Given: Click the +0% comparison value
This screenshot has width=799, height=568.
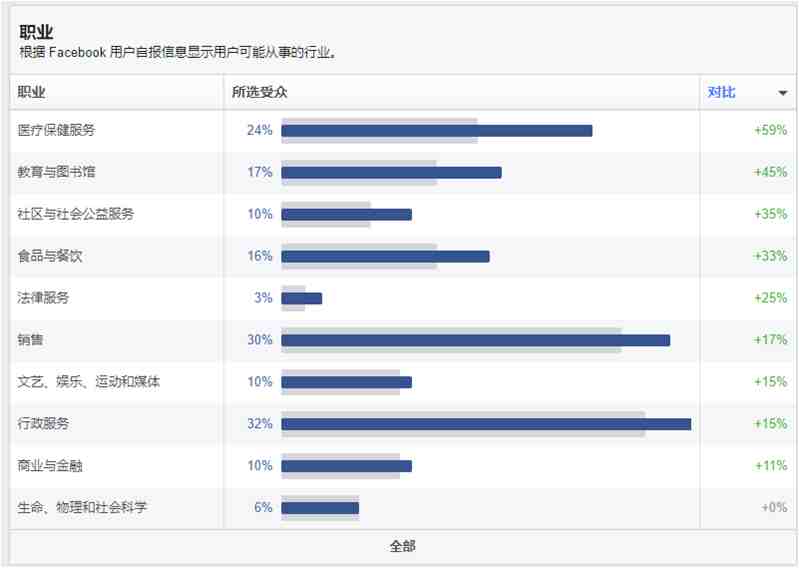Looking at the screenshot, I should [774, 507].
